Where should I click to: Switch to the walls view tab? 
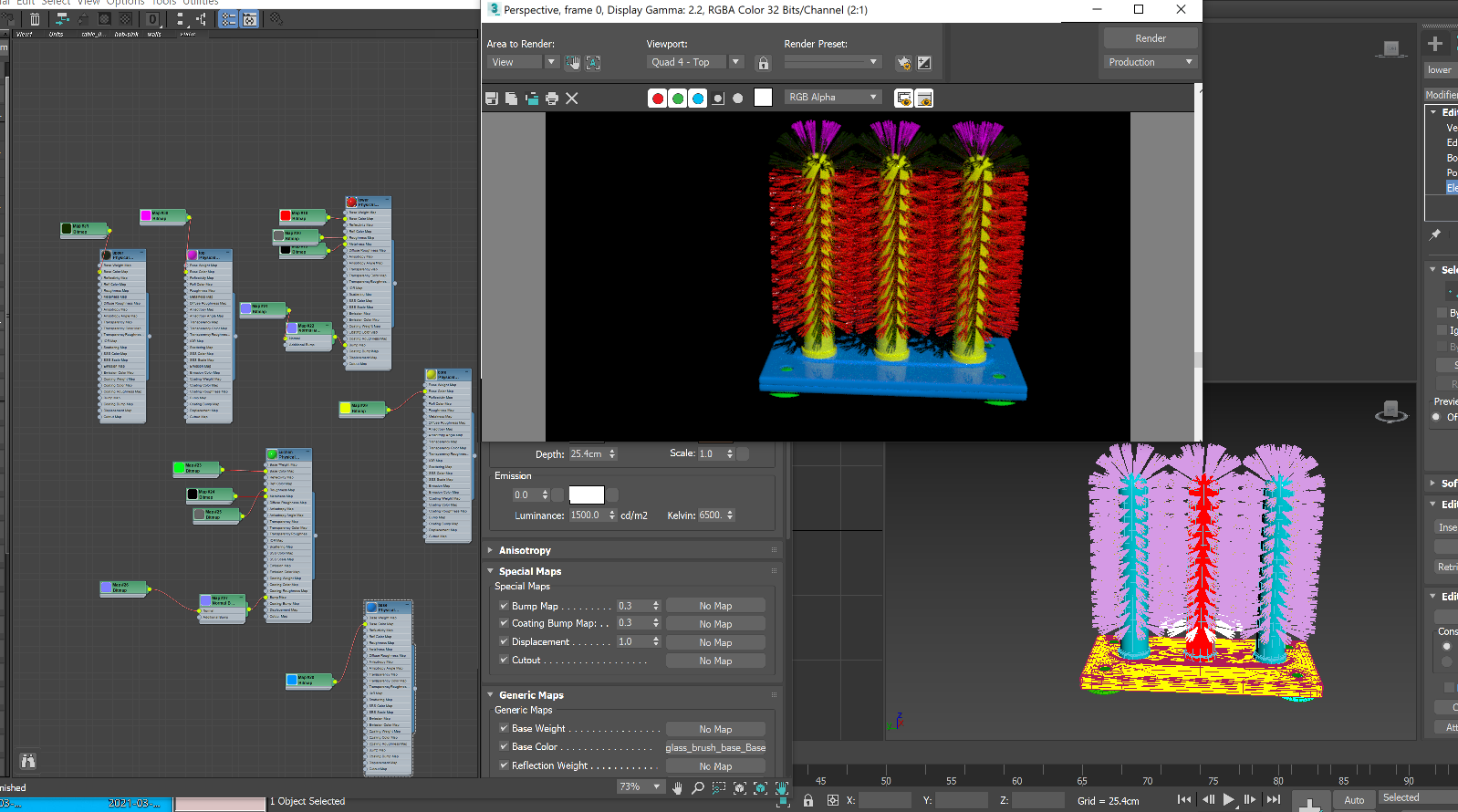click(154, 34)
